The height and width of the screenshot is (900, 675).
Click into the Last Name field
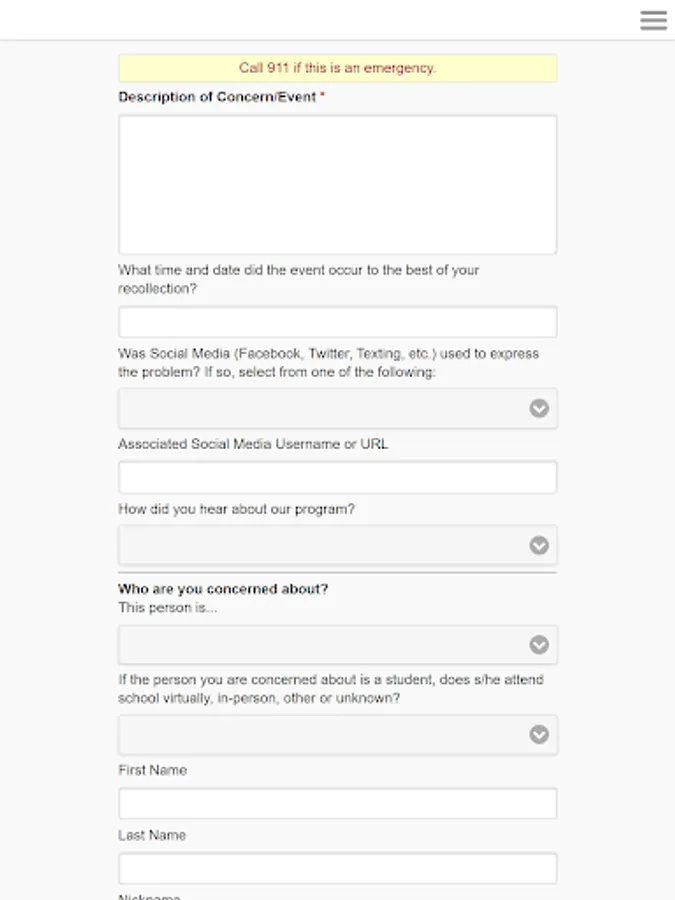tap(338, 868)
